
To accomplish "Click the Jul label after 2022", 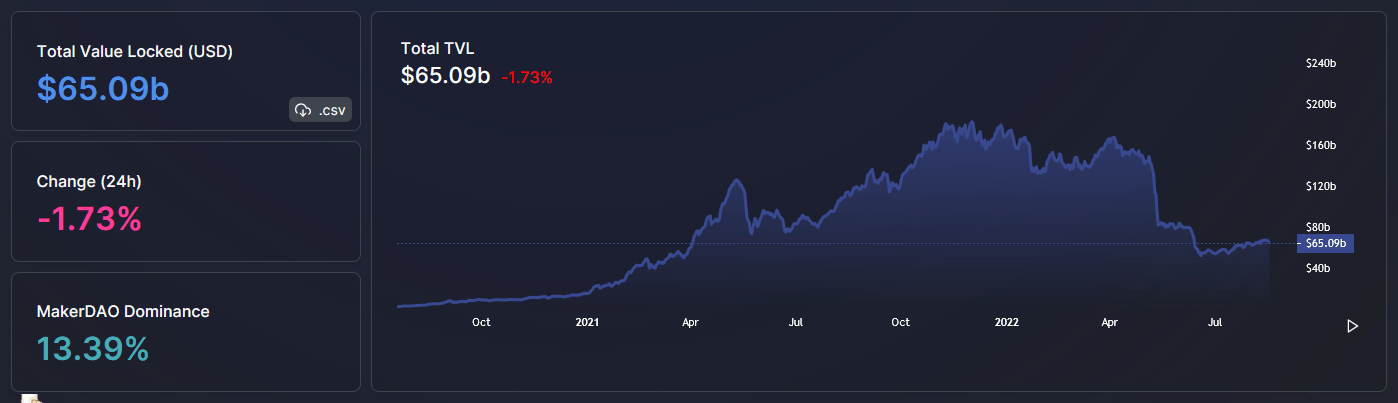I will coord(1216,322).
